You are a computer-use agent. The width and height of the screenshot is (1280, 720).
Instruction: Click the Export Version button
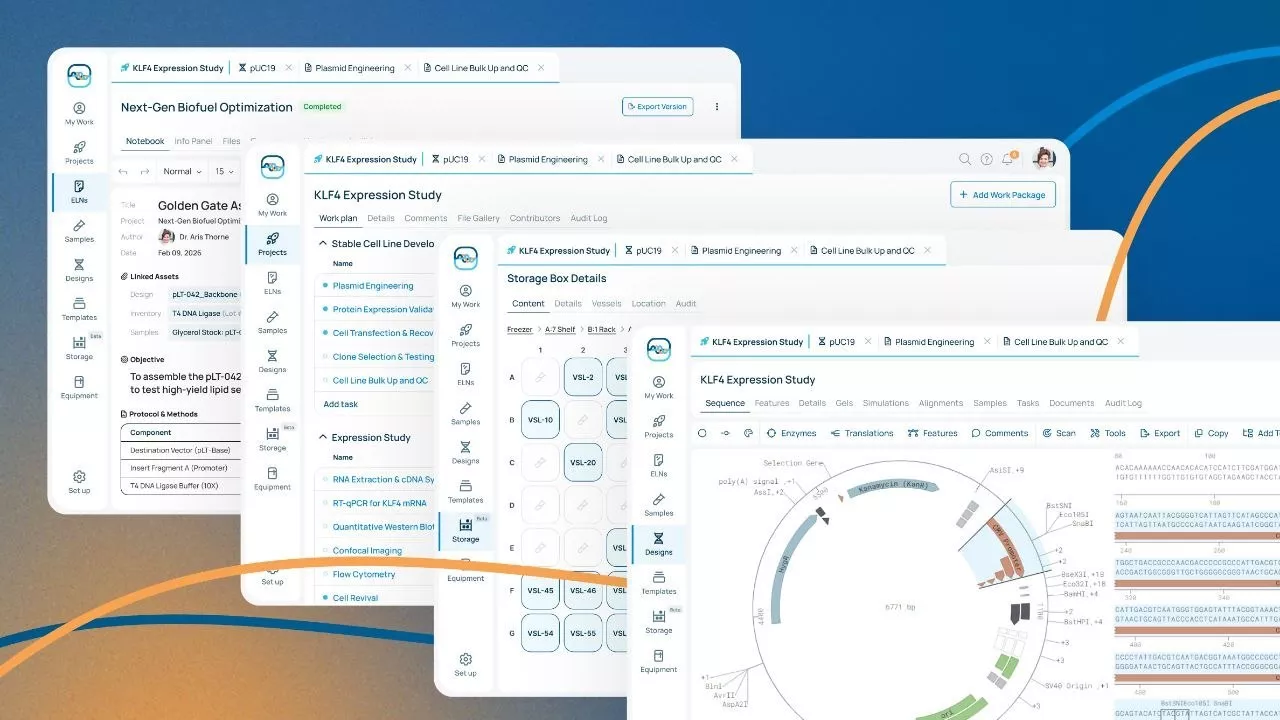[657, 107]
